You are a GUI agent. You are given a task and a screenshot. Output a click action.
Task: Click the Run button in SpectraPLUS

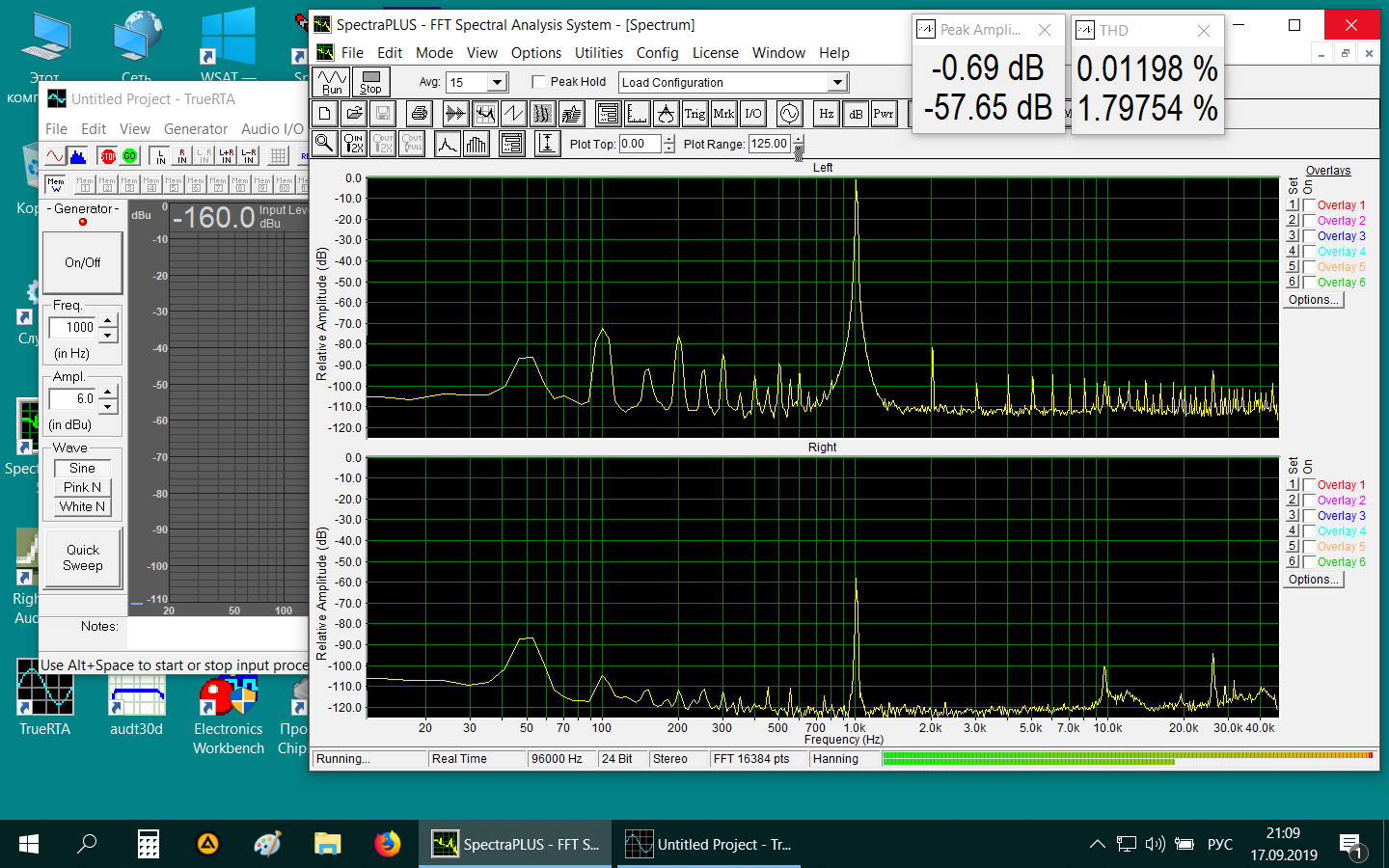tap(332, 82)
